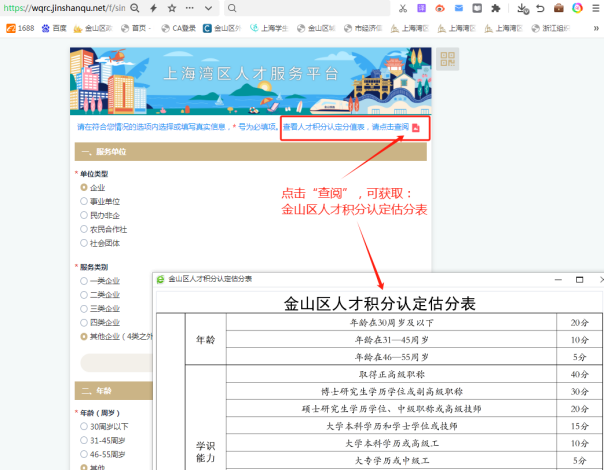
Task: Select the 企业 unit type radio button
Action: [84, 187]
